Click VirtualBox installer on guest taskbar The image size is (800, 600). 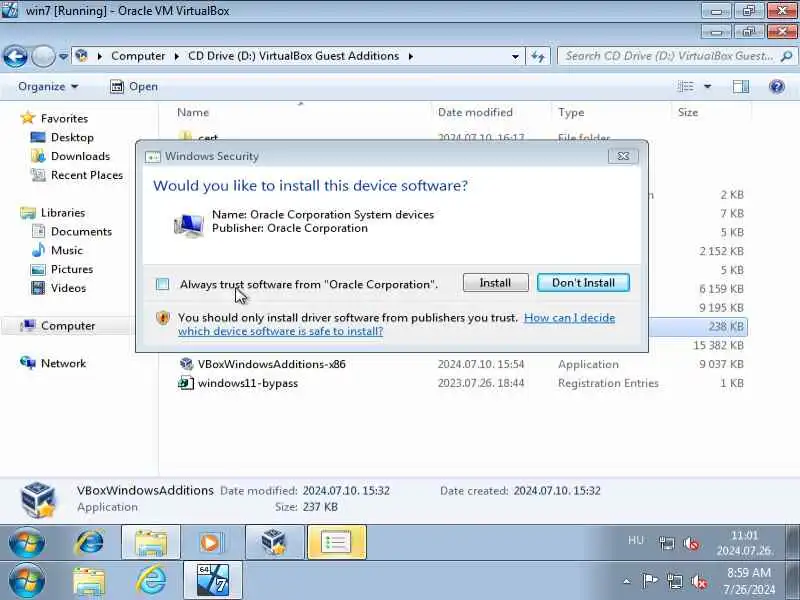tap(274, 542)
